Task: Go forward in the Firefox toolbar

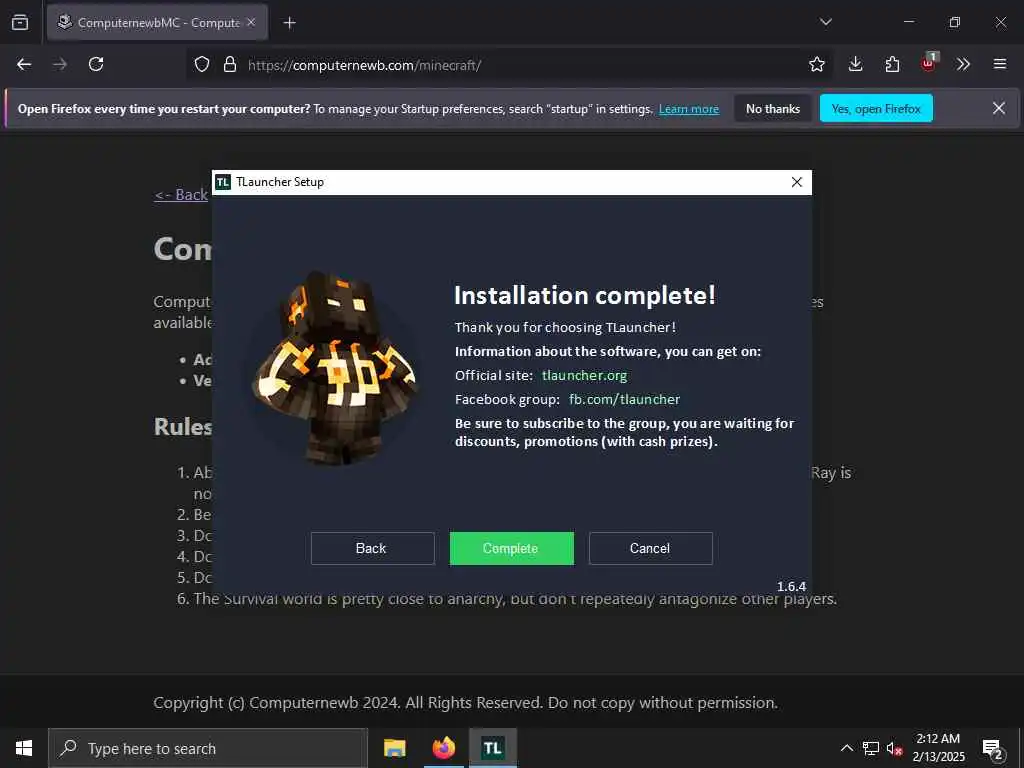Action: (x=59, y=64)
